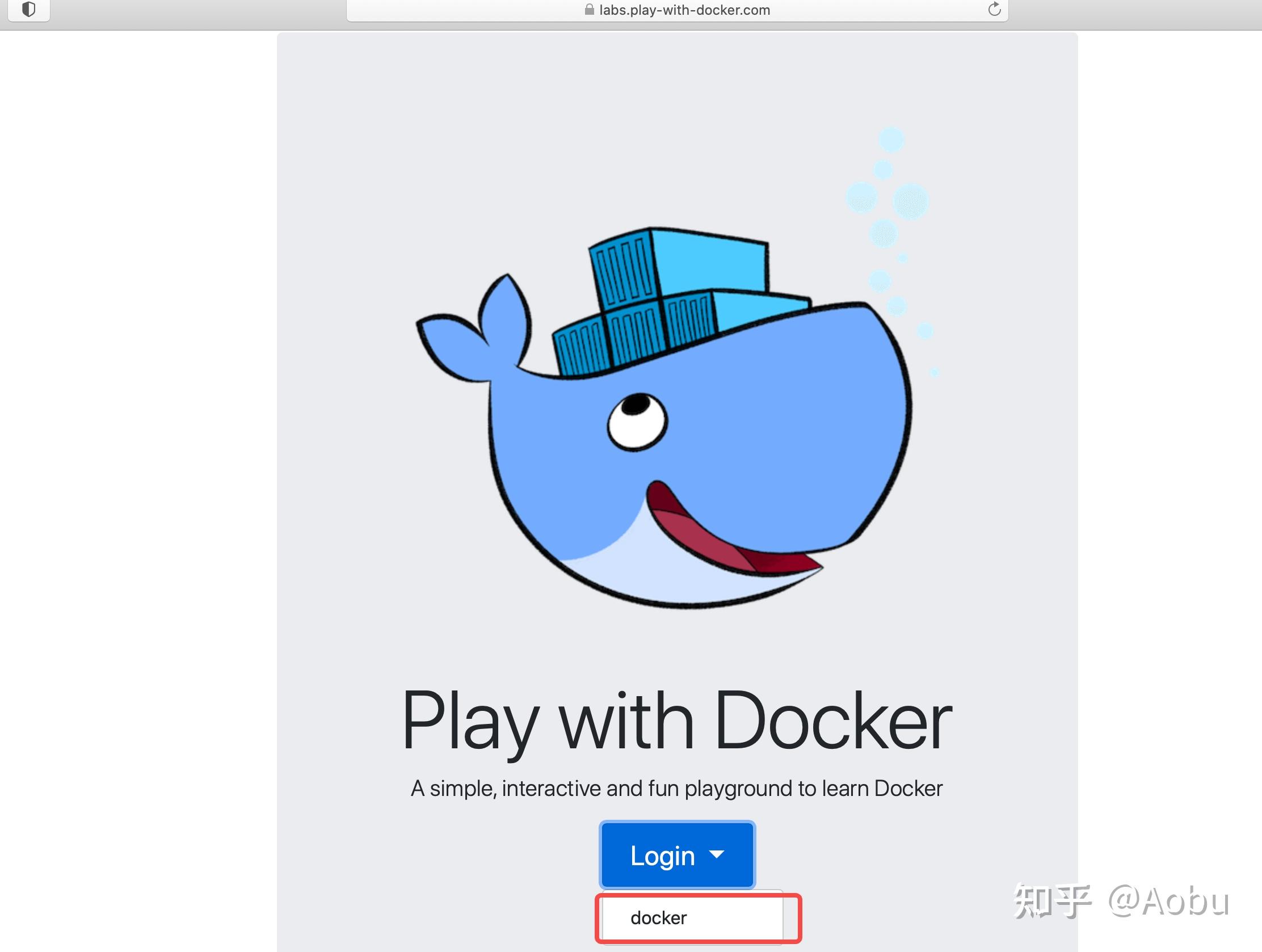The width and height of the screenshot is (1262, 952).
Task: Click the labs.play-with-docker.com address bar
Action: click(677, 10)
